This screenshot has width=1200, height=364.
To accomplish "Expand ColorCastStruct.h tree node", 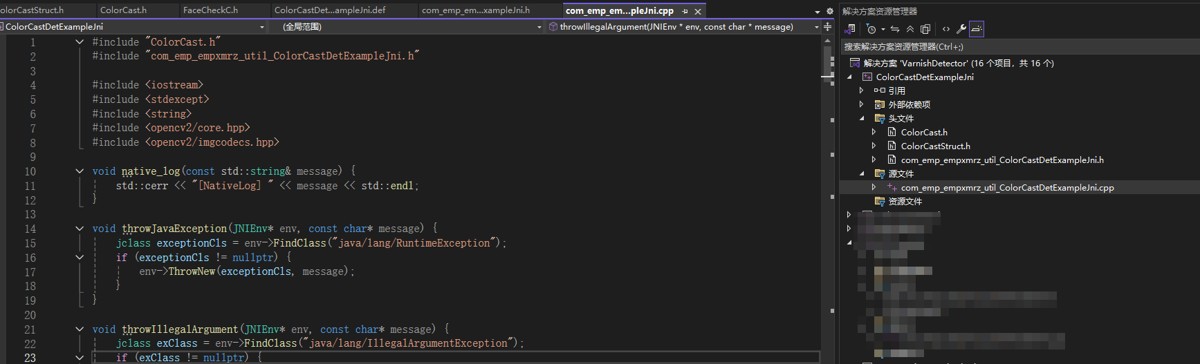I will [x=874, y=146].
